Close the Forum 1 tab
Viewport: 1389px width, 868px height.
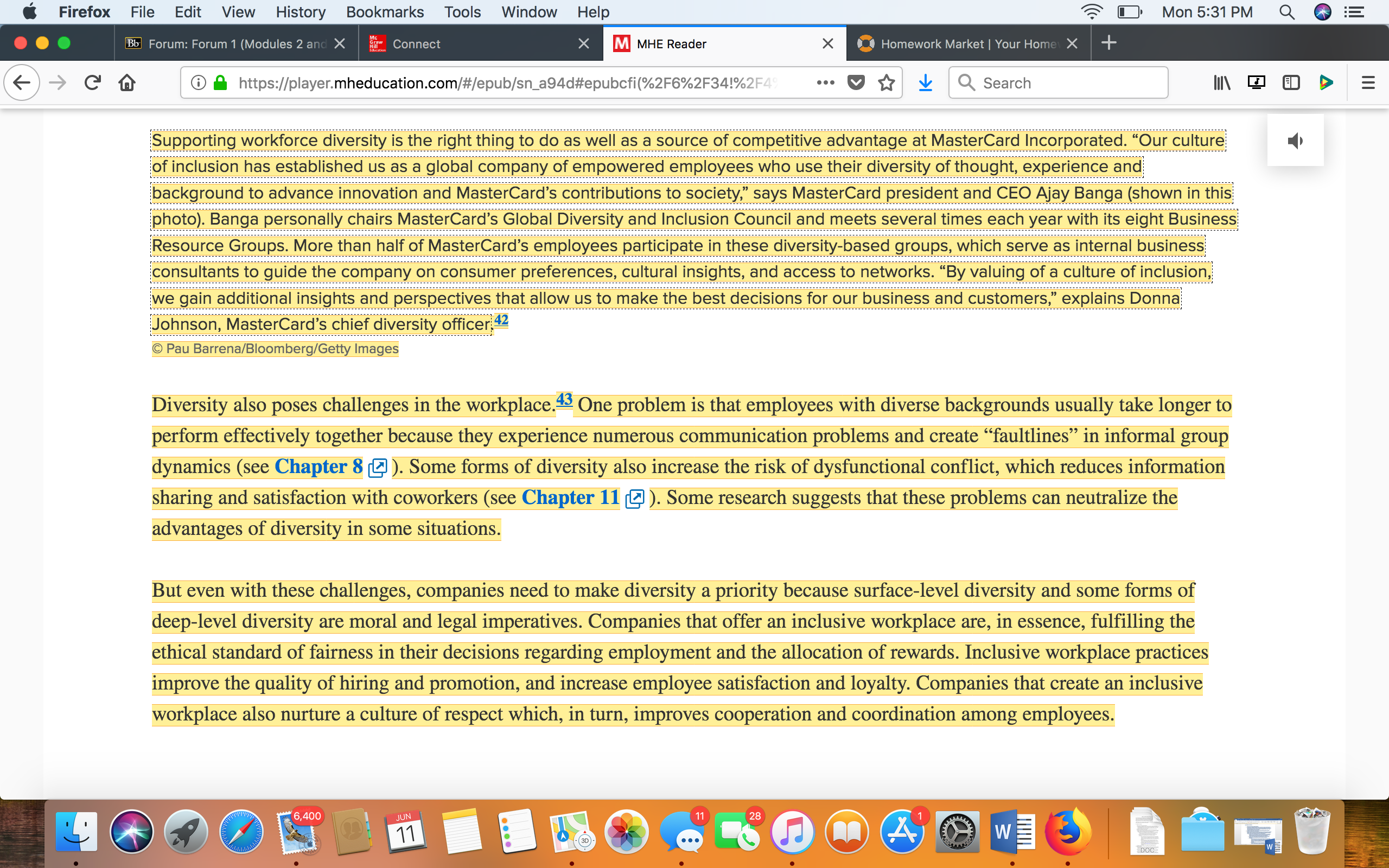click(x=339, y=43)
